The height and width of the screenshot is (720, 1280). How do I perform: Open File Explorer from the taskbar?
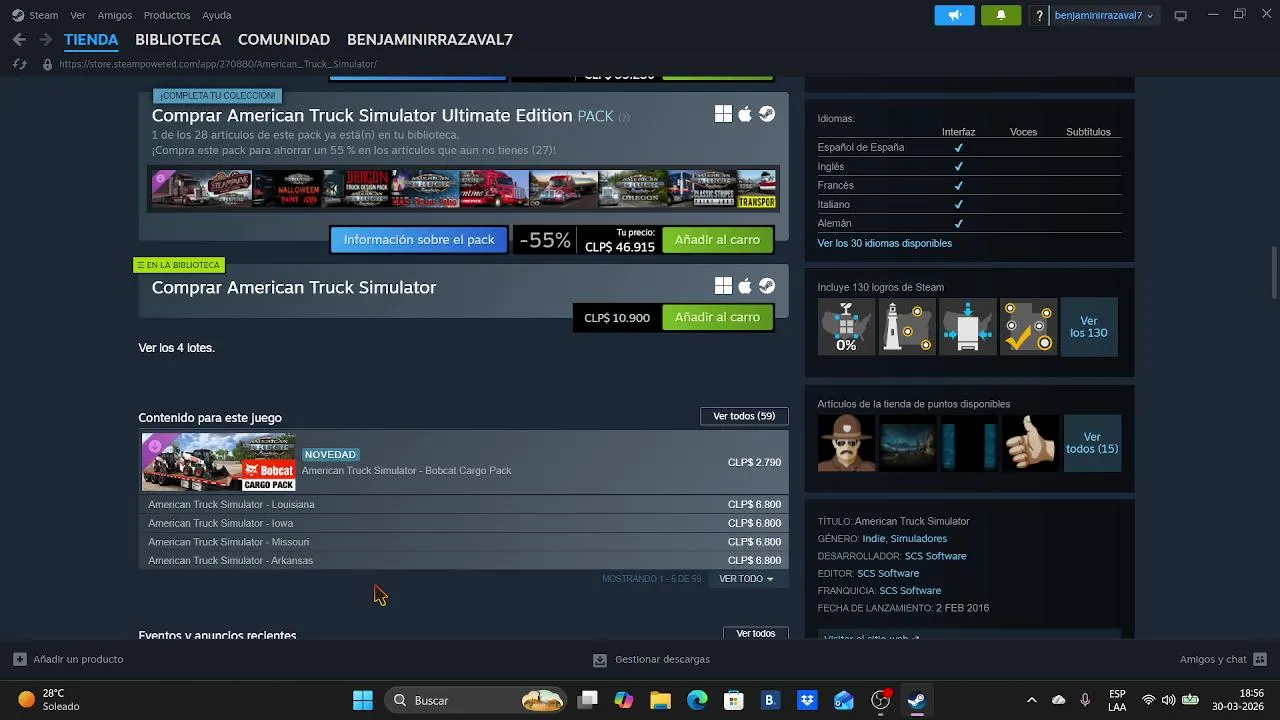click(x=660, y=700)
